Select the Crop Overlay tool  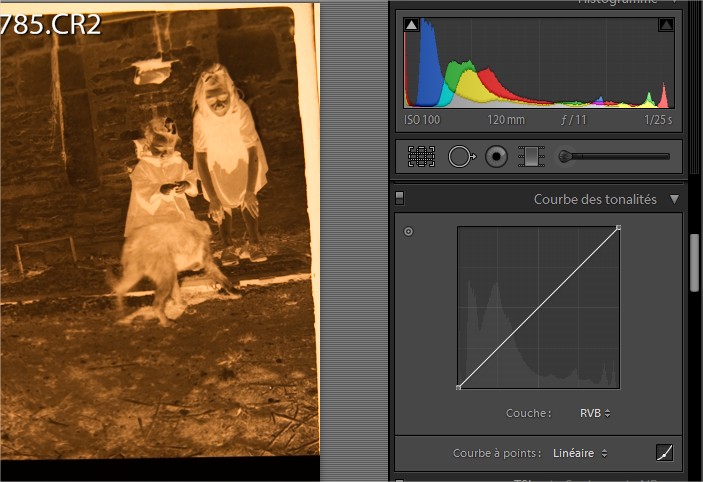[x=421, y=156]
